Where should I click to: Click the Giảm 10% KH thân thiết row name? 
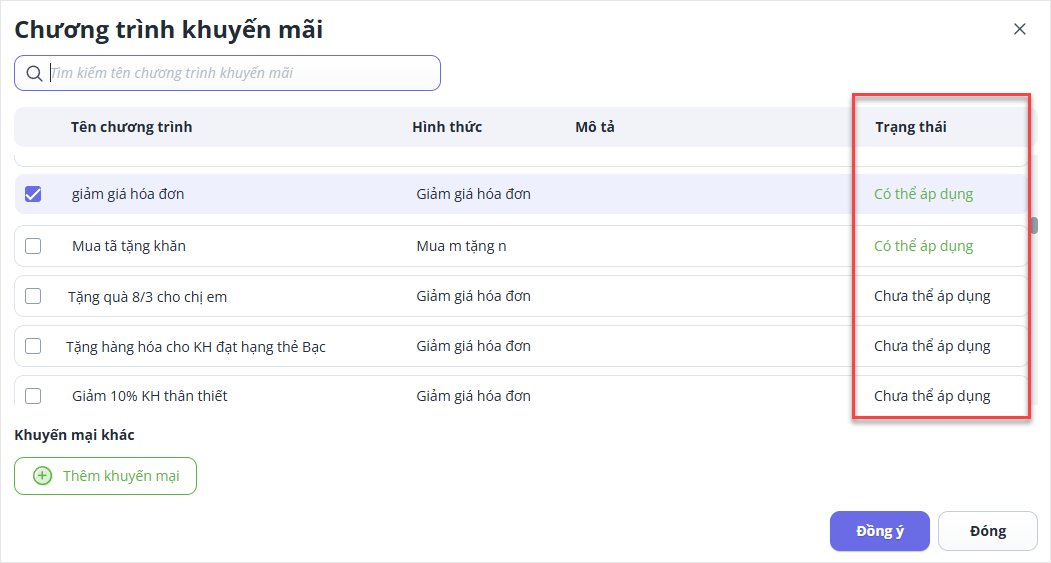[150, 396]
